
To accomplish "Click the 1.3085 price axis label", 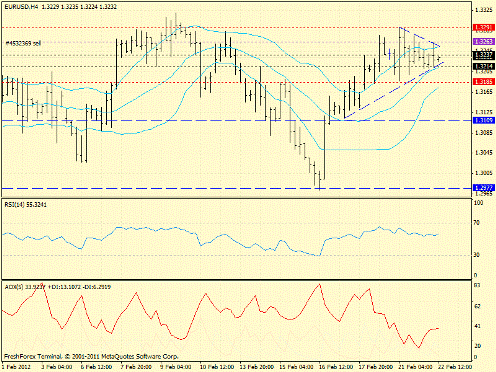I will click(x=483, y=133).
